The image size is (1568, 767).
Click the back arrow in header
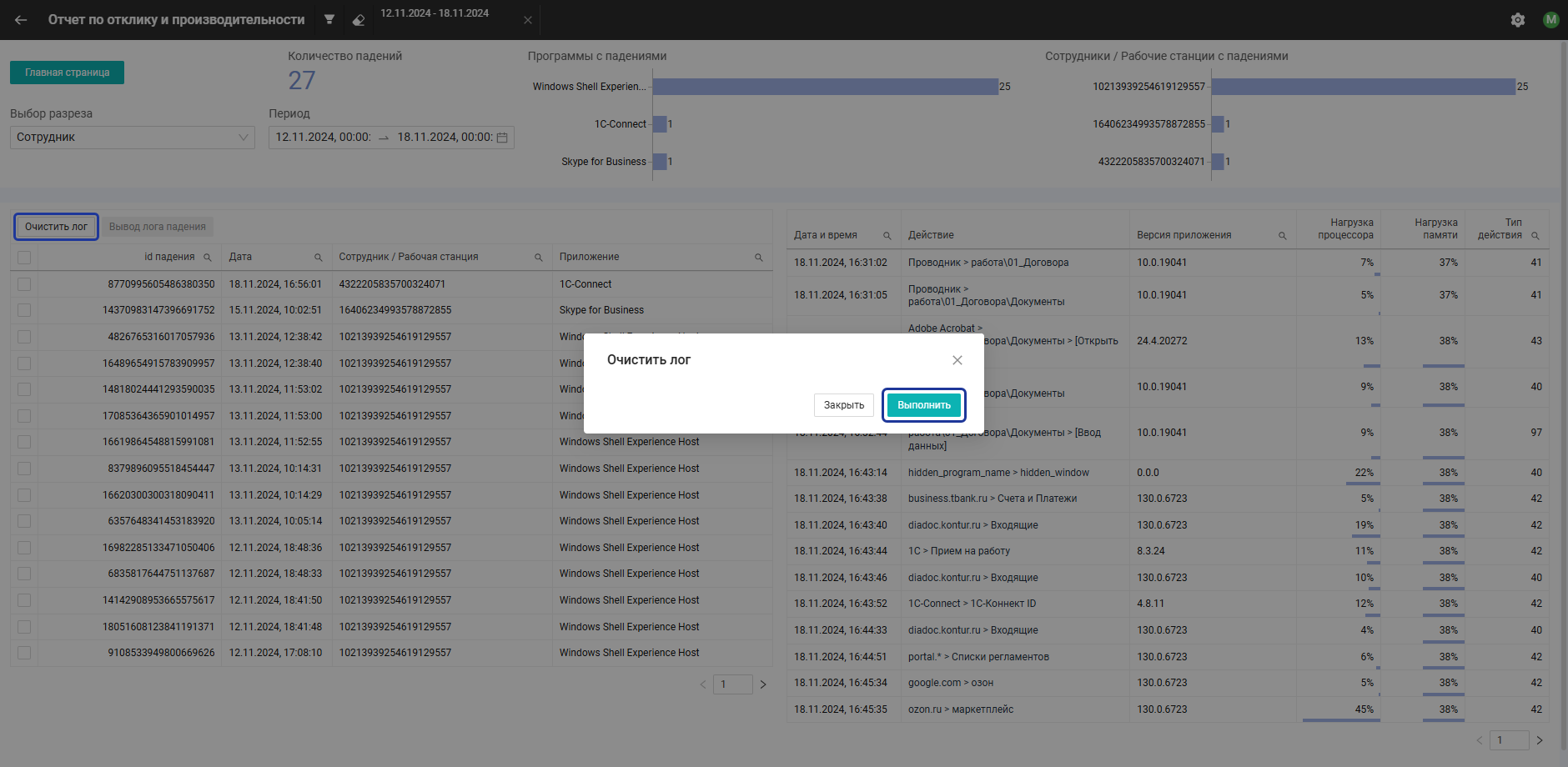pos(21,20)
